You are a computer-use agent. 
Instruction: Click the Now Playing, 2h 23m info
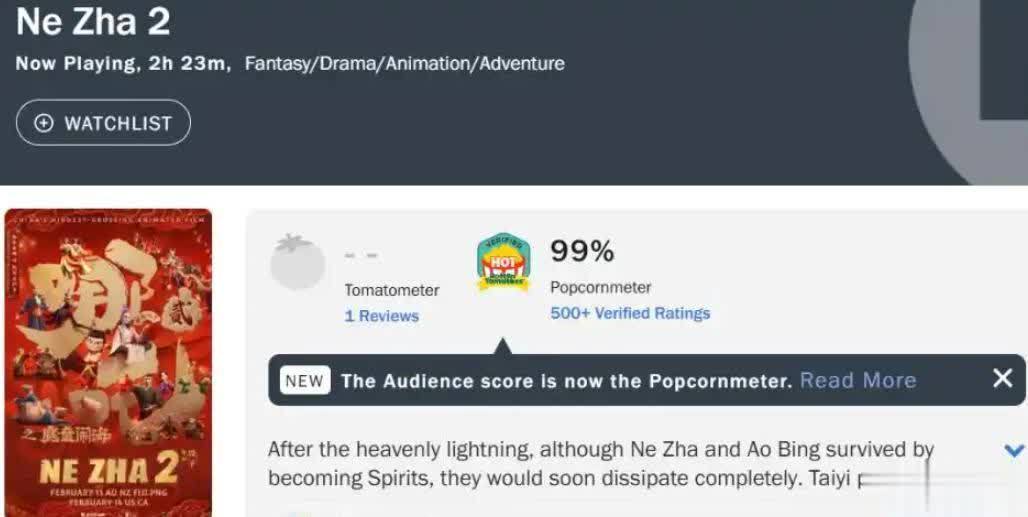point(123,64)
